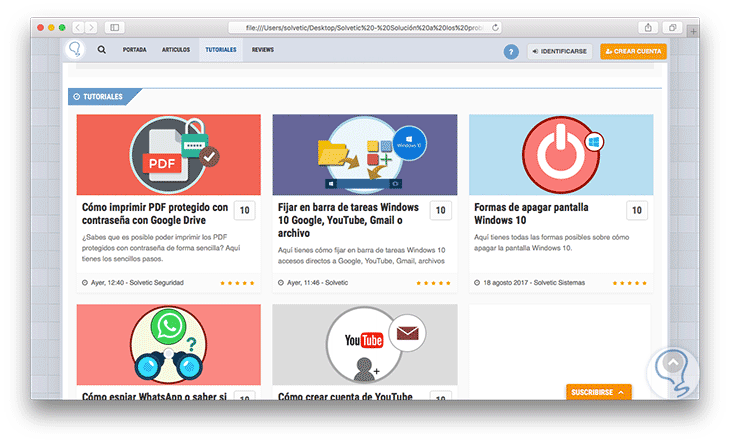Toggle the Safari sidebar button
The width and height of the screenshot is (730, 443).
pyautogui.click(x=115, y=27)
